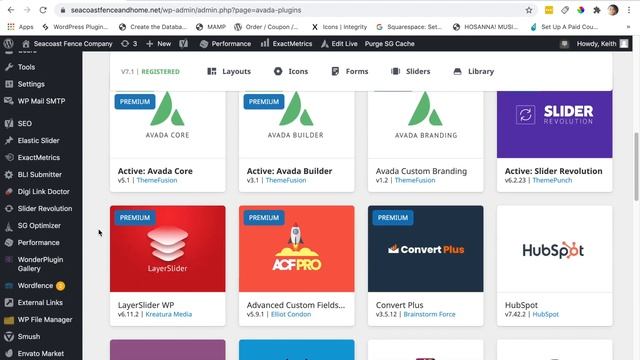This screenshot has height=360, width=640.
Task: Click Yoast SEO icon in admin bar
Action: tap(184, 44)
